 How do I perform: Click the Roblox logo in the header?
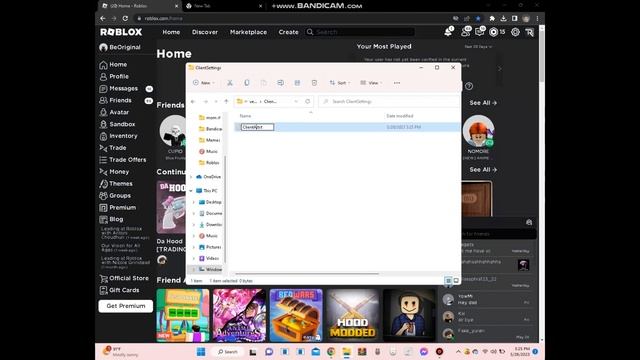(x=121, y=32)
